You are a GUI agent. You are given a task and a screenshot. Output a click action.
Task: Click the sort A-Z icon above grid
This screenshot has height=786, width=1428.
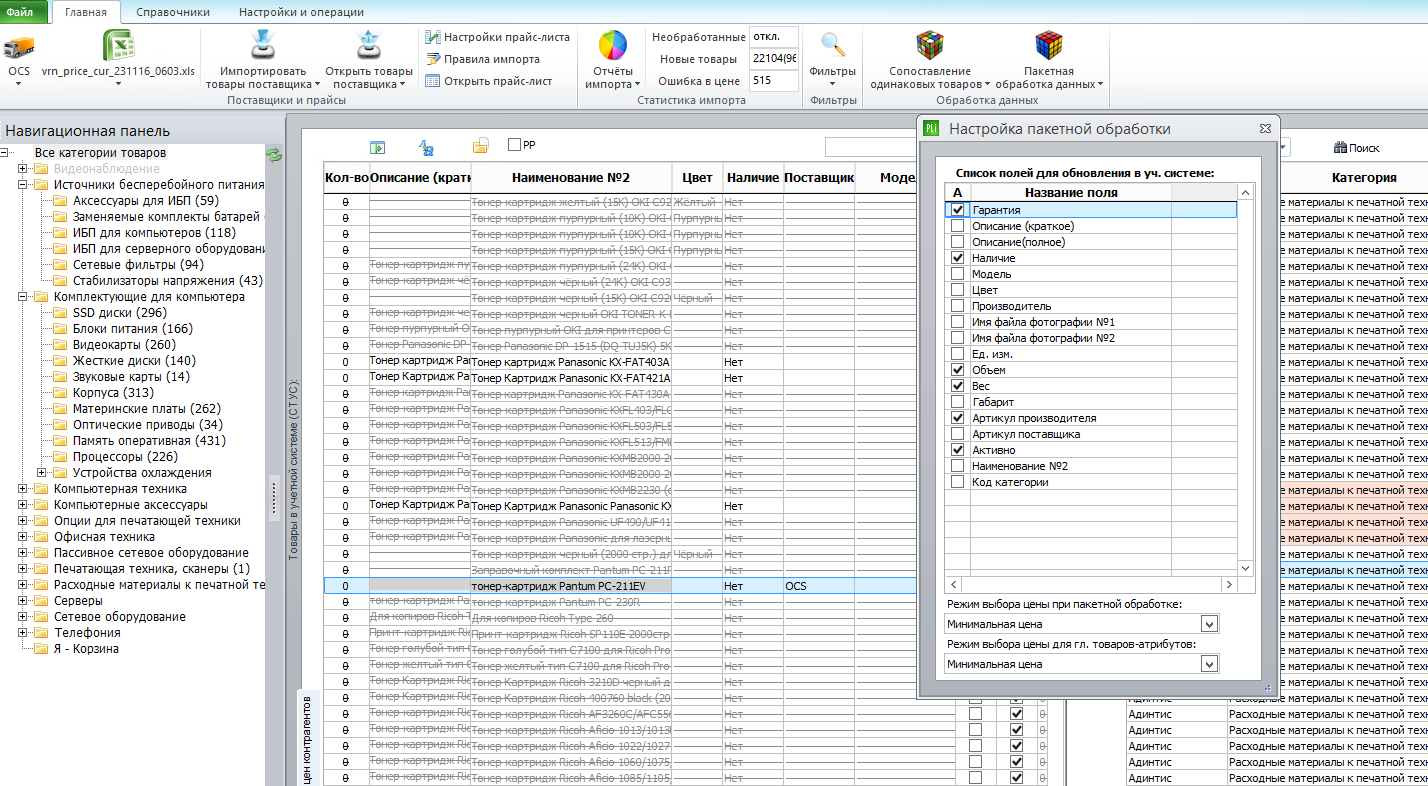pos(425,147)
